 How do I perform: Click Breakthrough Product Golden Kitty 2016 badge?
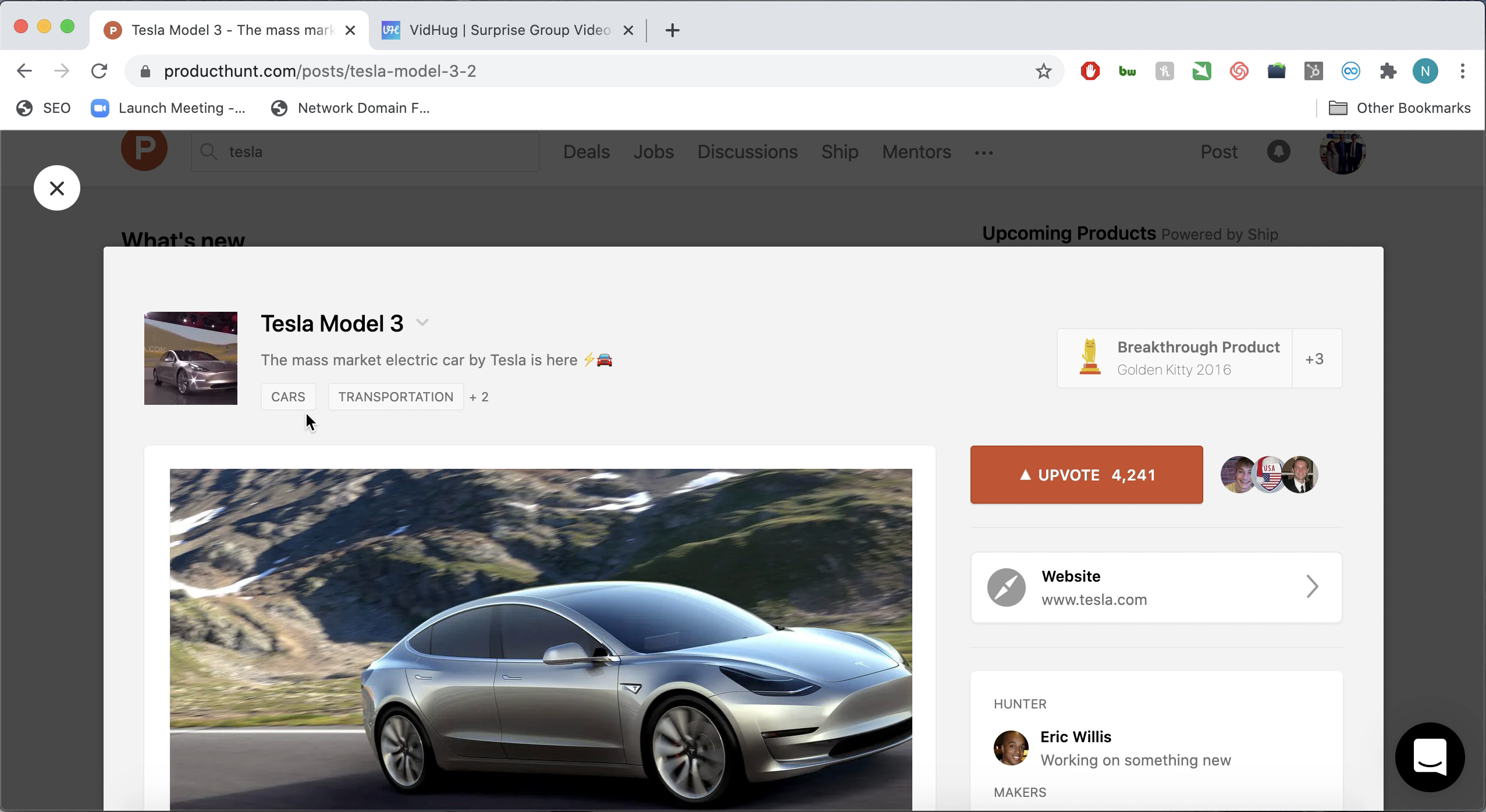tap(1174, 358)
